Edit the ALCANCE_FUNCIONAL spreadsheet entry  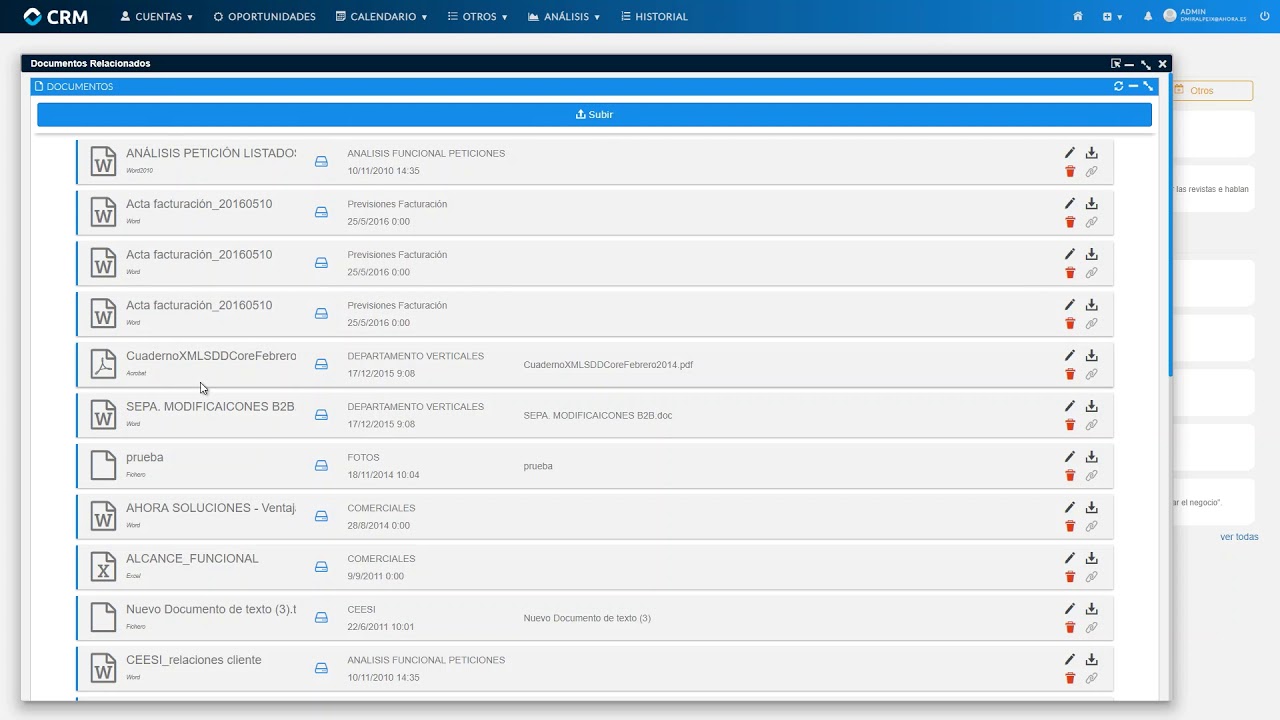point(1070,558)
